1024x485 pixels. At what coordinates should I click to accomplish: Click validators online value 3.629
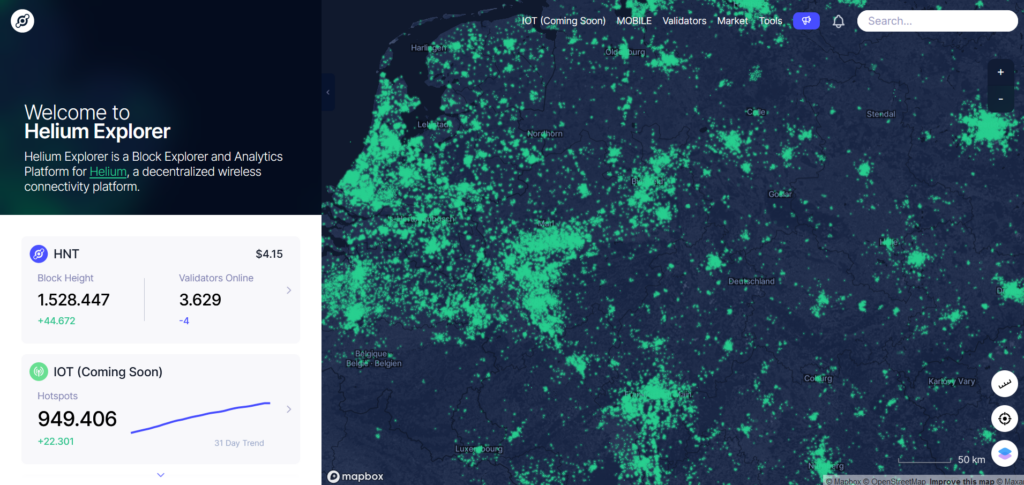[200, 300]
